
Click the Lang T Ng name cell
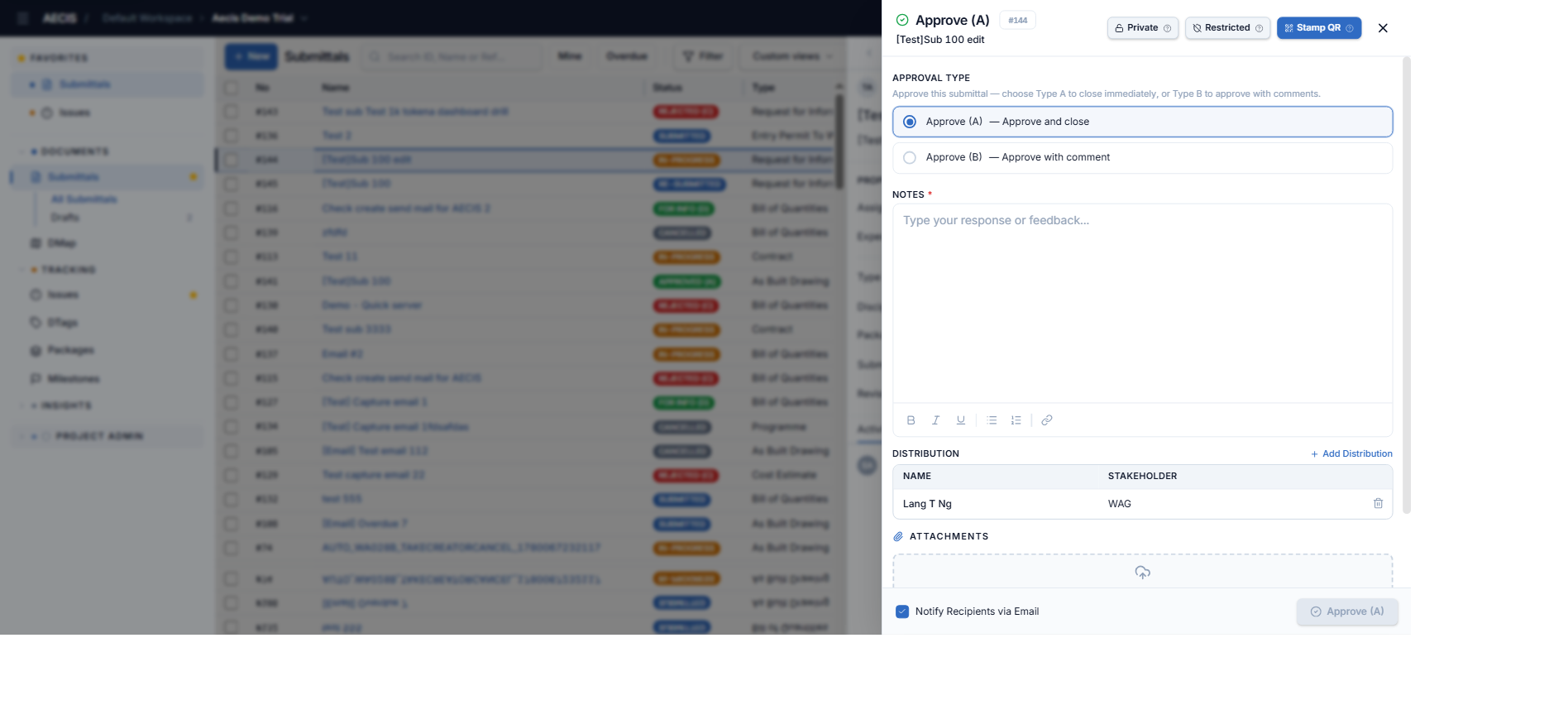coord(927,504)
